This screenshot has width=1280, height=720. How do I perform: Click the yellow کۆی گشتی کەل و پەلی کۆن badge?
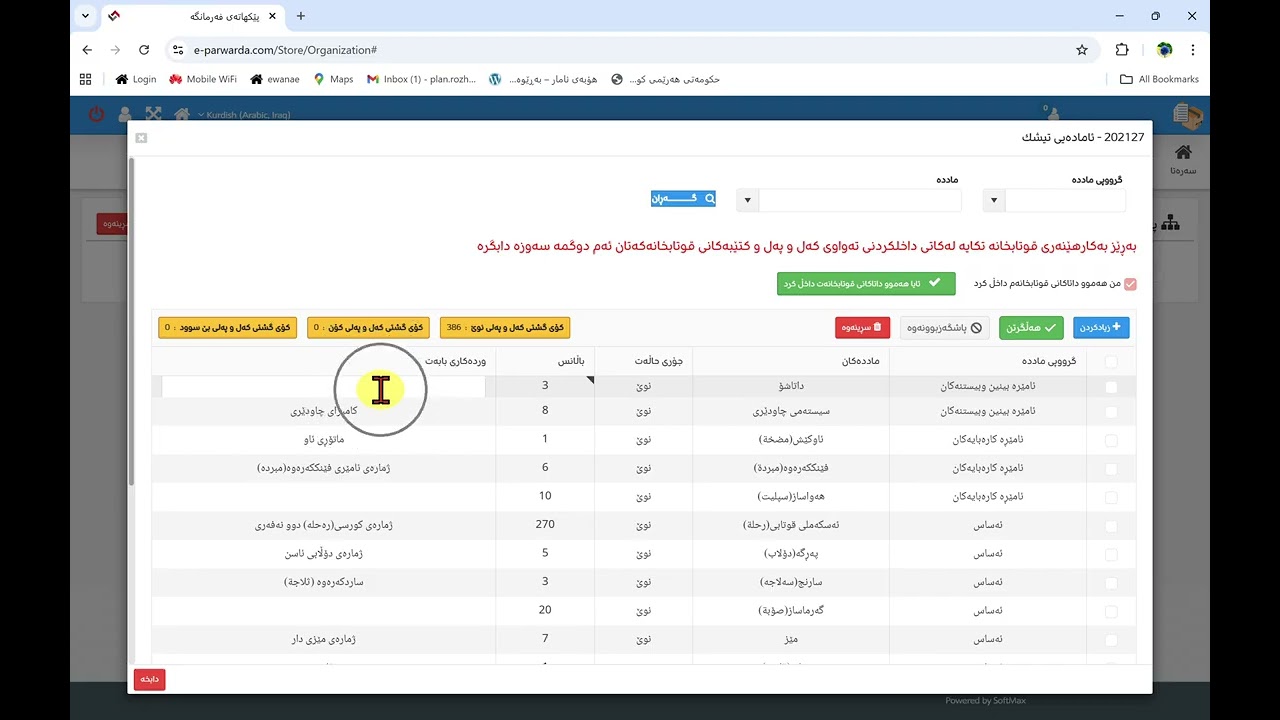tap(368, 327)
